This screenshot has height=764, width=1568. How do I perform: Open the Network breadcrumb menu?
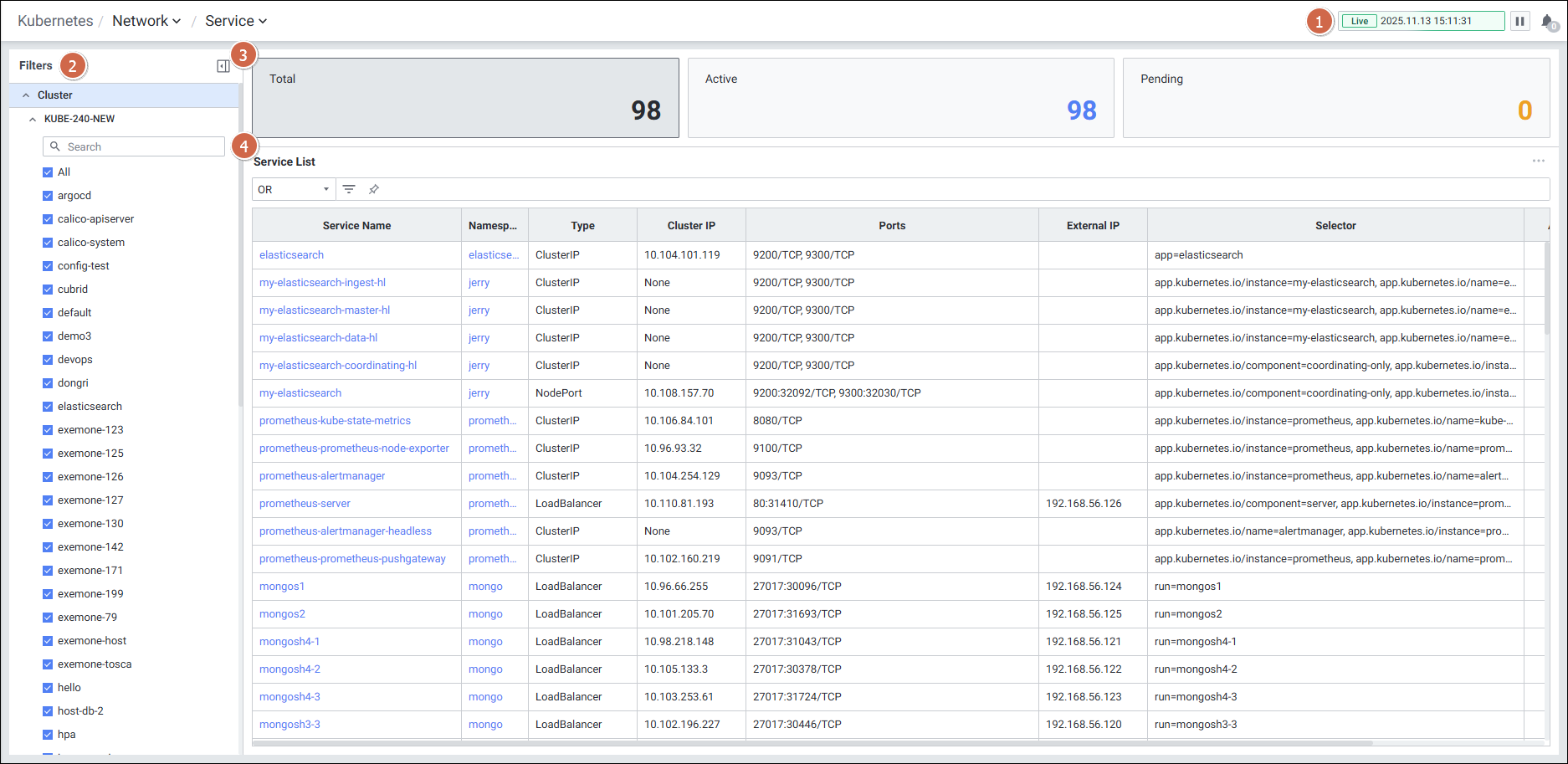click(146, 21)
